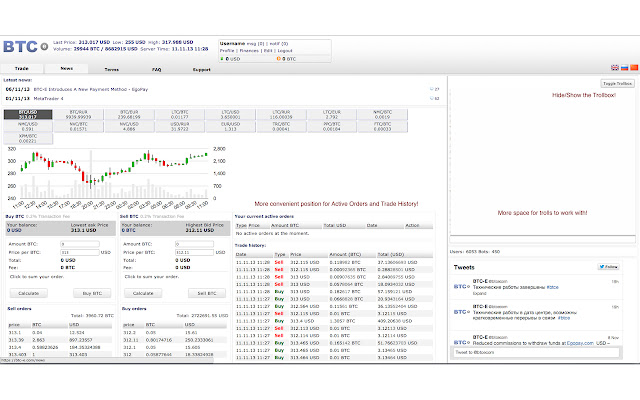Screen dimensions: 640x400
Task: Switch language via the Chinese flag
Action: [x=634, y=68]
